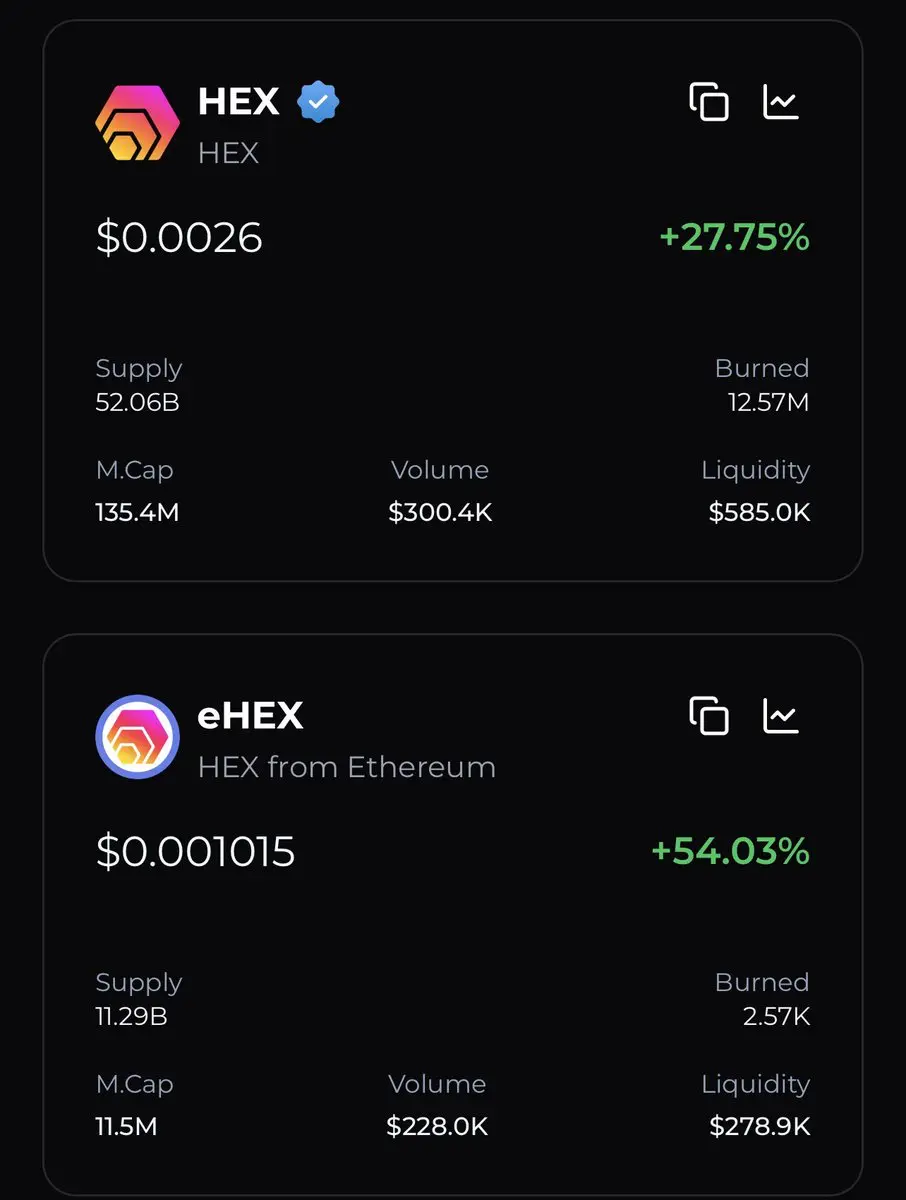Tap the HEX market cap 135.4M
The width and height of the screenshot is (906, 1200).
point(137,513)
